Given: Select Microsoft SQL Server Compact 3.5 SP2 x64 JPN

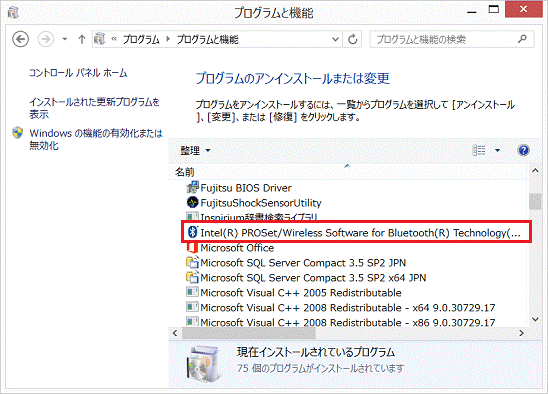Looking at the screenshot, I should pyautogui.click(x=313, y=278).
